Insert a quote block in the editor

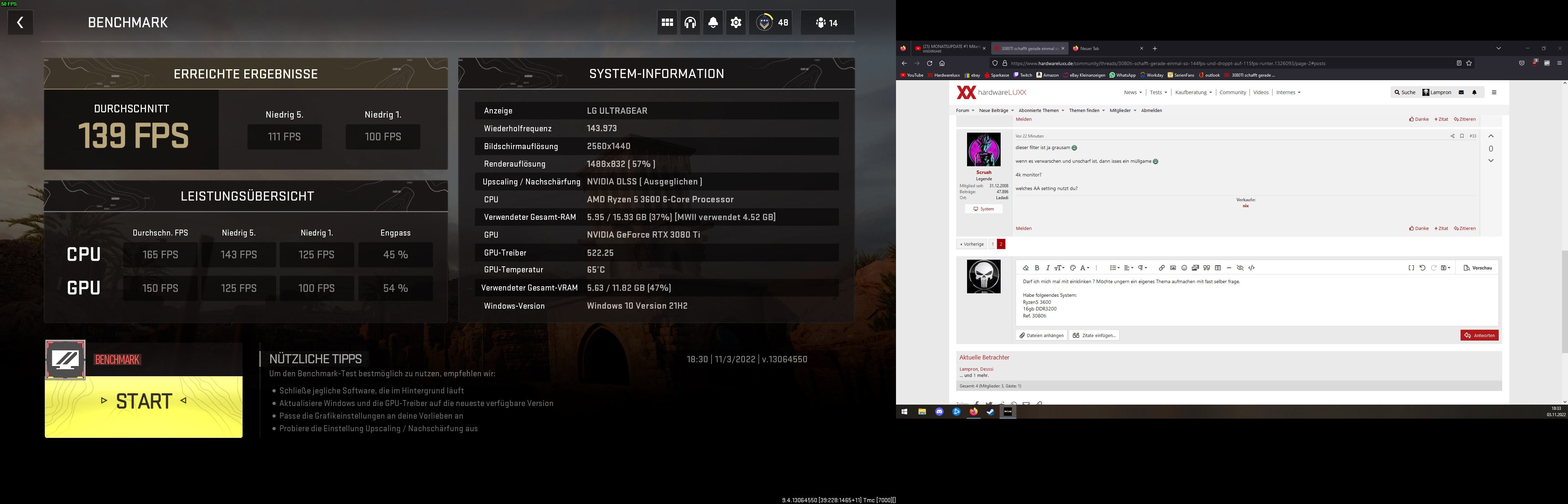[x=1206, y=268]
